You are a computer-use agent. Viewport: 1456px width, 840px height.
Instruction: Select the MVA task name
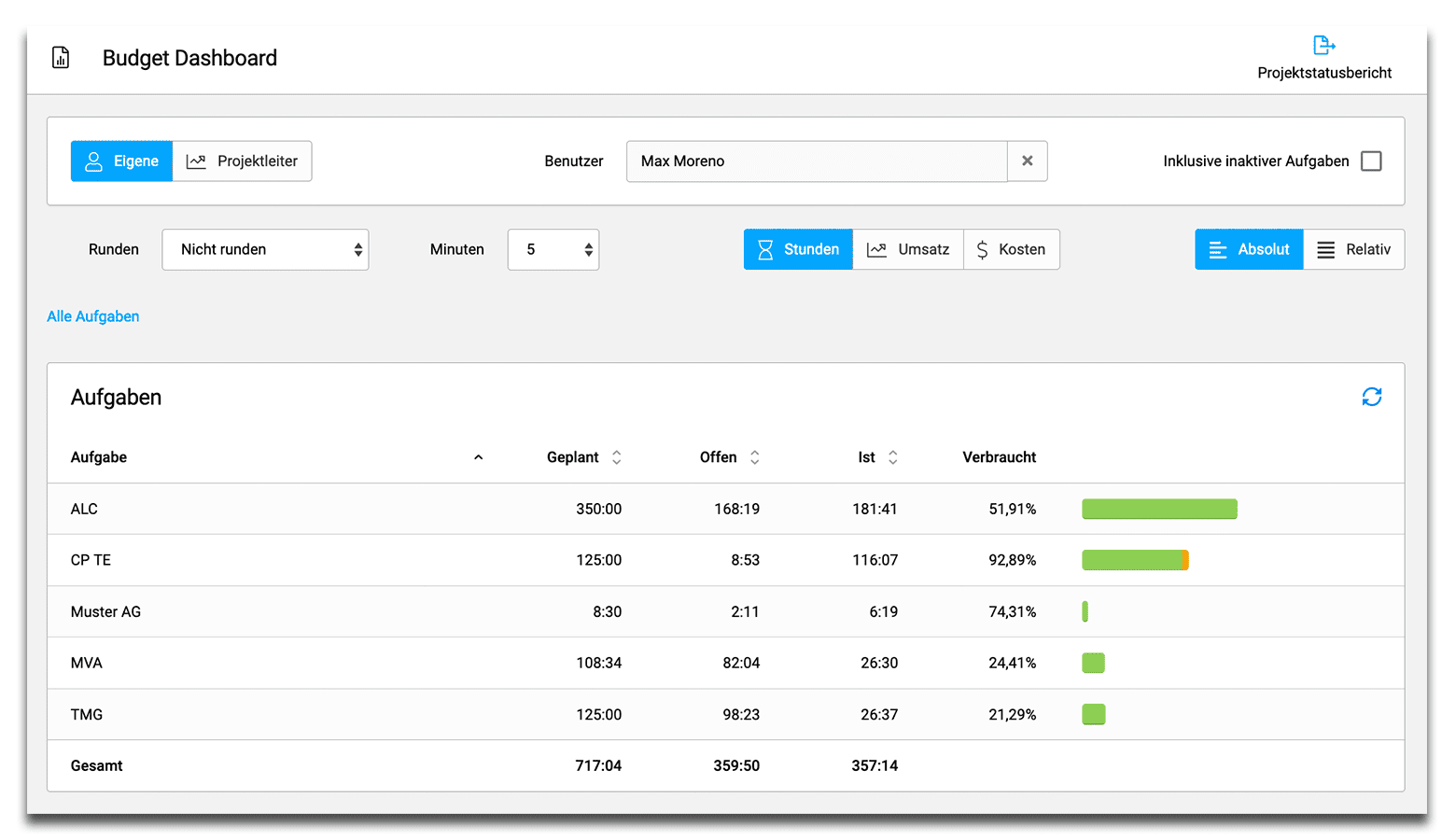tap(87, 663)
